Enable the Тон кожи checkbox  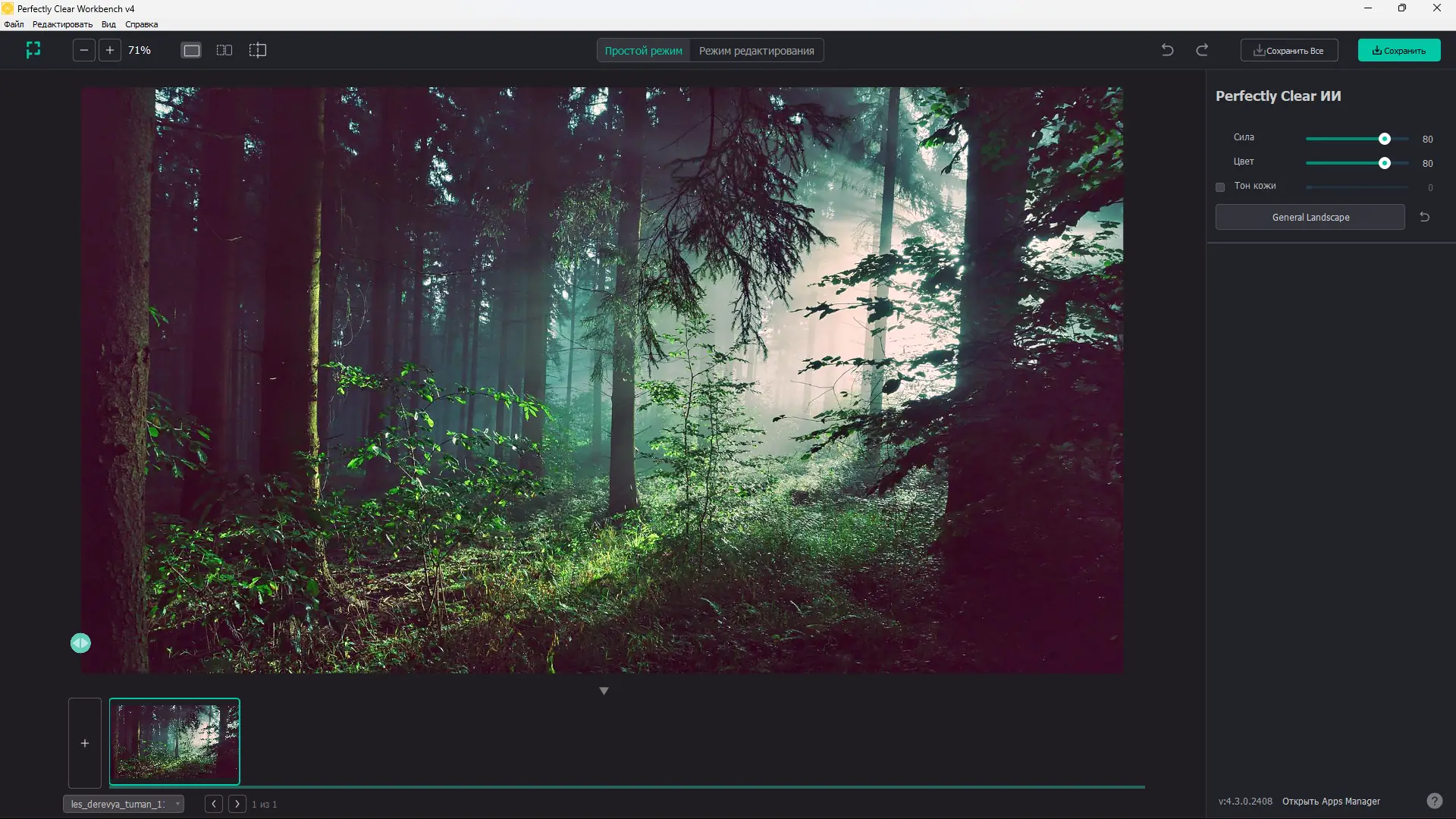click(1220, 187)
